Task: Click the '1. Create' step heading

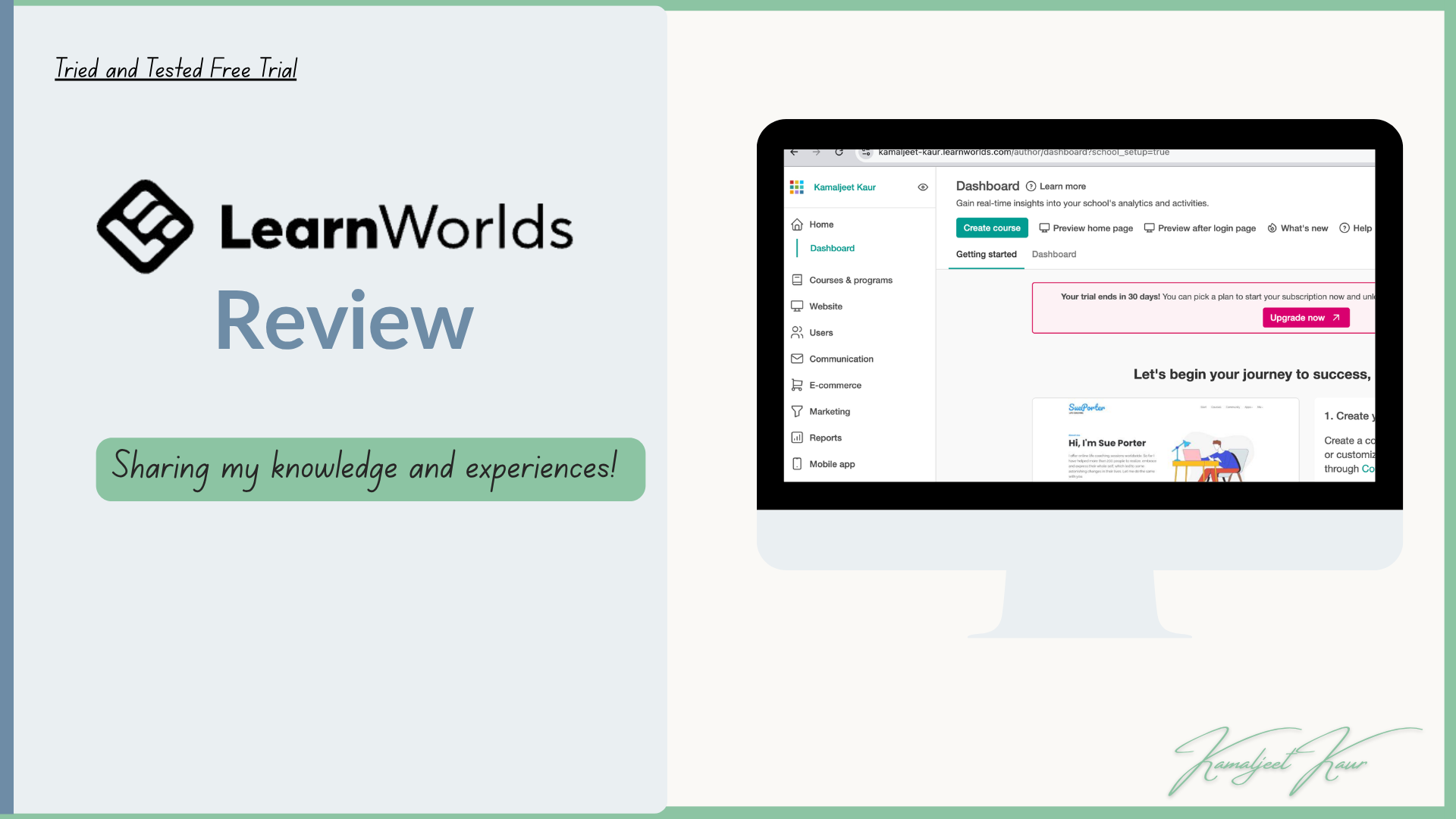Action: 1349,416
